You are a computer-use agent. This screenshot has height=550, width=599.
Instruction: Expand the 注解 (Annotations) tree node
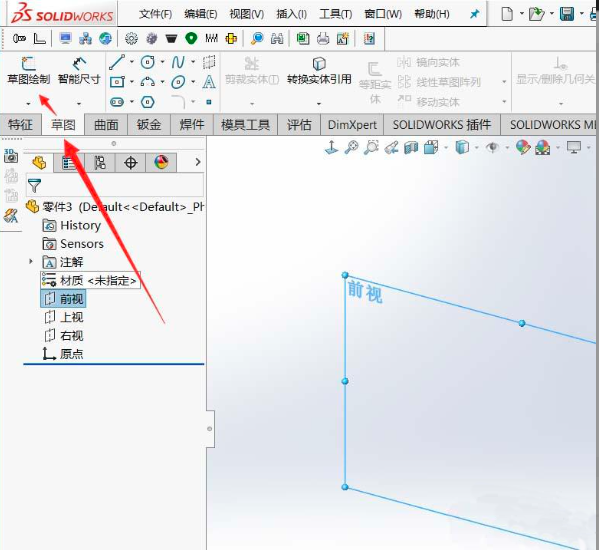pyautogui.click(x=31, y=262)
